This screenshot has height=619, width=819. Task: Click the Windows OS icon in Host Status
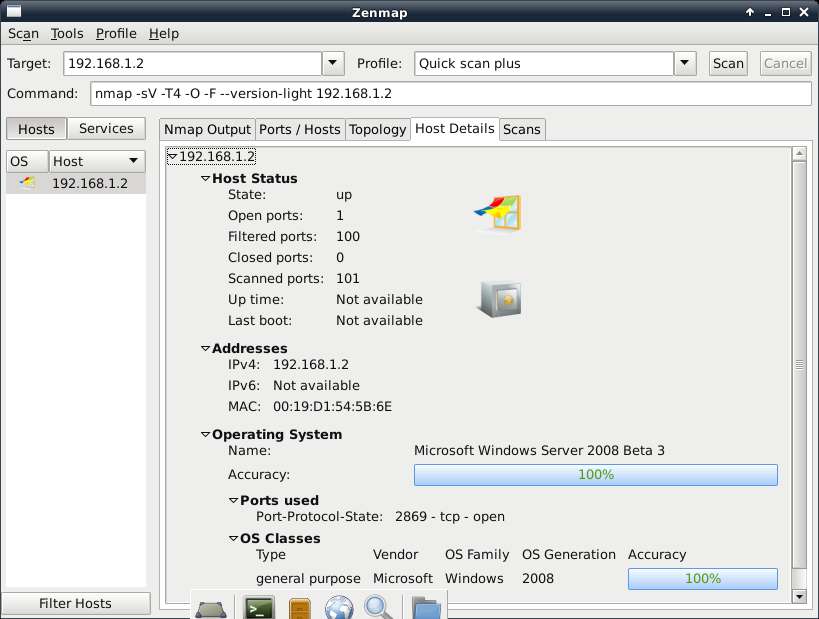click(x=498, y=213)
